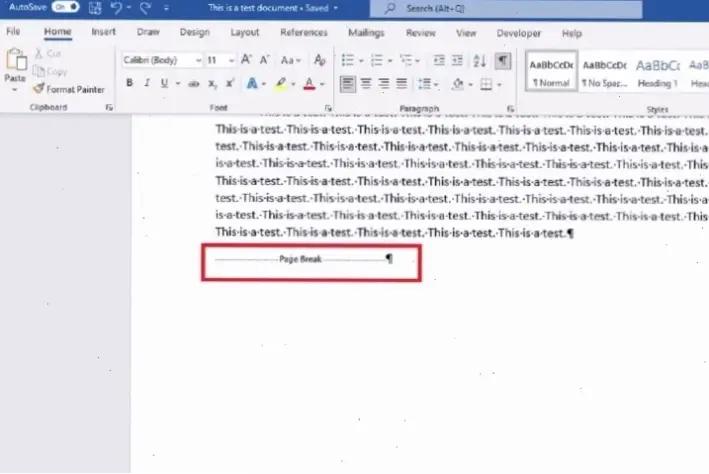Open Font Color dropdown arrow
This screenshot has width=709, height=474.
click(322, 84)
